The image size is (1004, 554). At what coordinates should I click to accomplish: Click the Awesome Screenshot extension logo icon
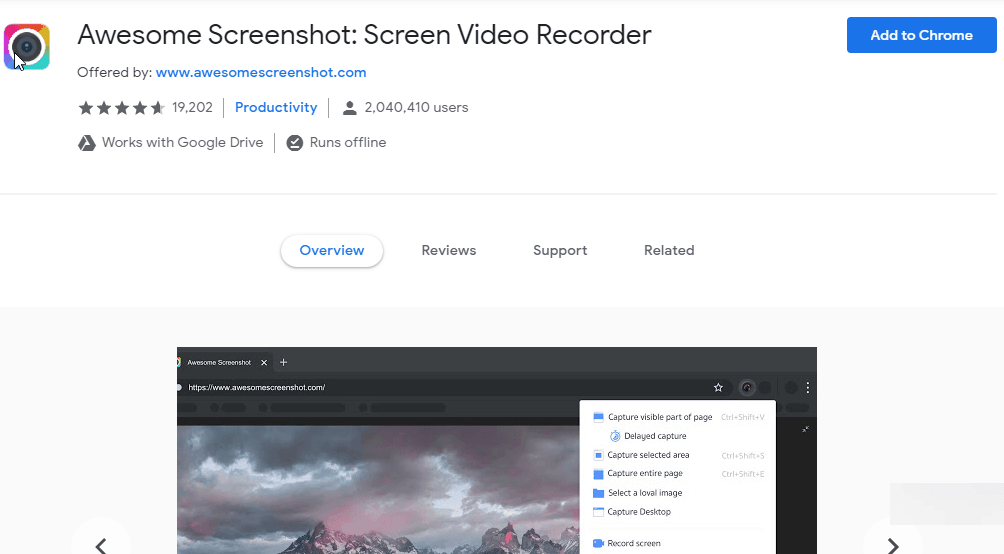pos(27,47)
